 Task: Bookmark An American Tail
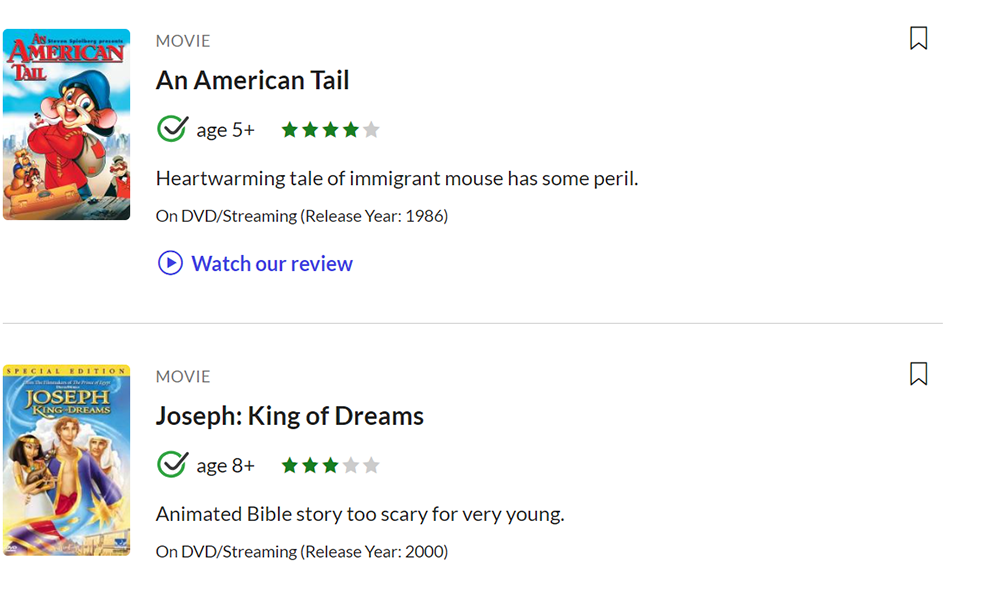(x=918, y=37)
